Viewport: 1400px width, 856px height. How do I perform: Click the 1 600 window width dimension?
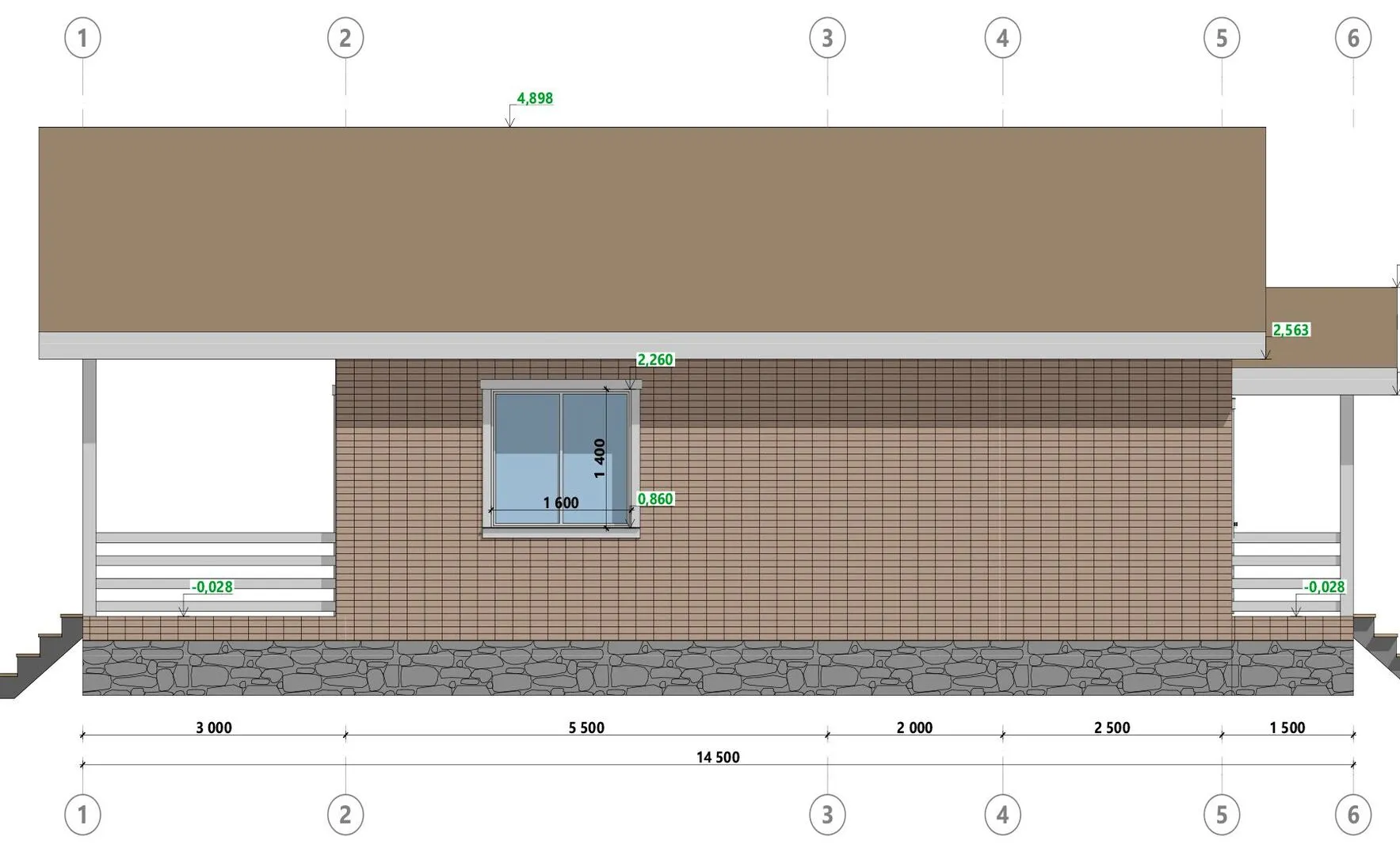(x=560, y=503)
